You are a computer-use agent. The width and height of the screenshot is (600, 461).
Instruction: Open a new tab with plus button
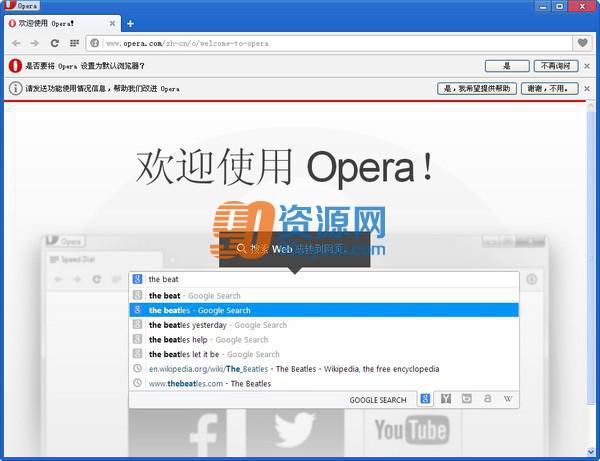(130, 24)
